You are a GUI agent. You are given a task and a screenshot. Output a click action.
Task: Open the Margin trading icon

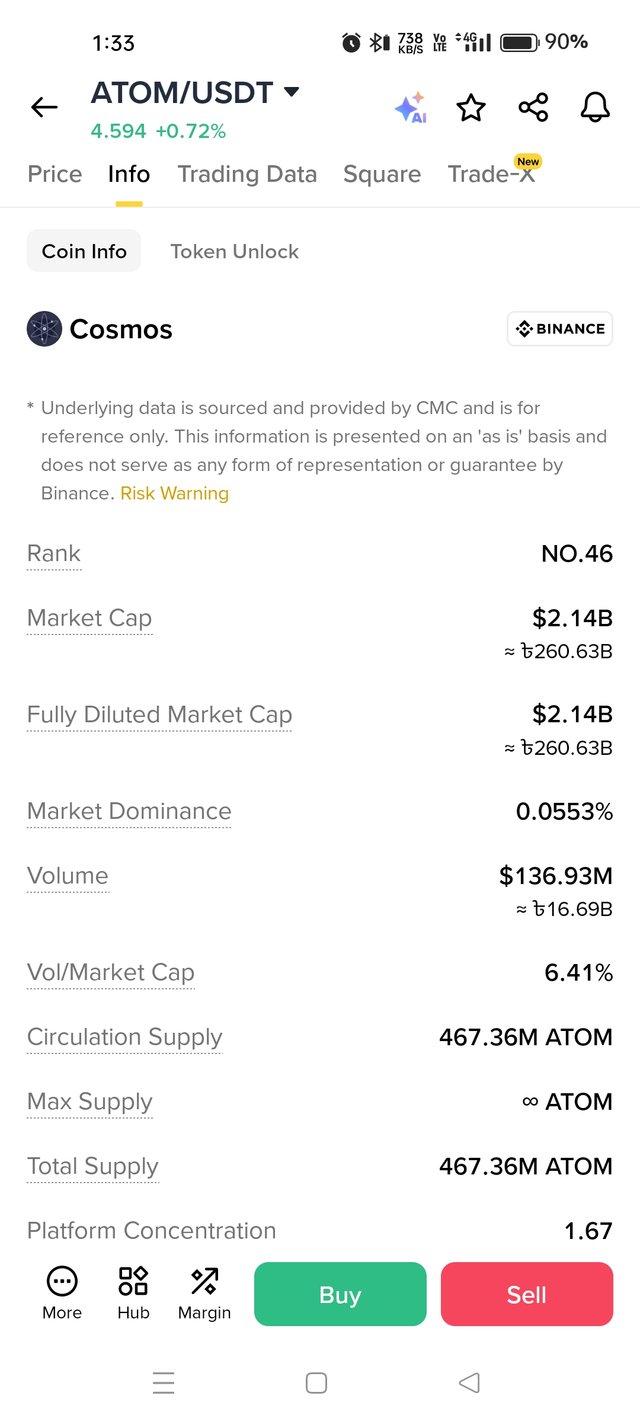204,1293
